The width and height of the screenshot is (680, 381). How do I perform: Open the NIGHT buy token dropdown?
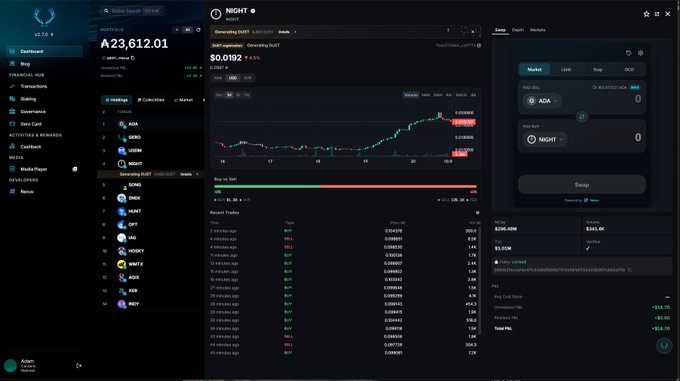(x=545, y=139)
